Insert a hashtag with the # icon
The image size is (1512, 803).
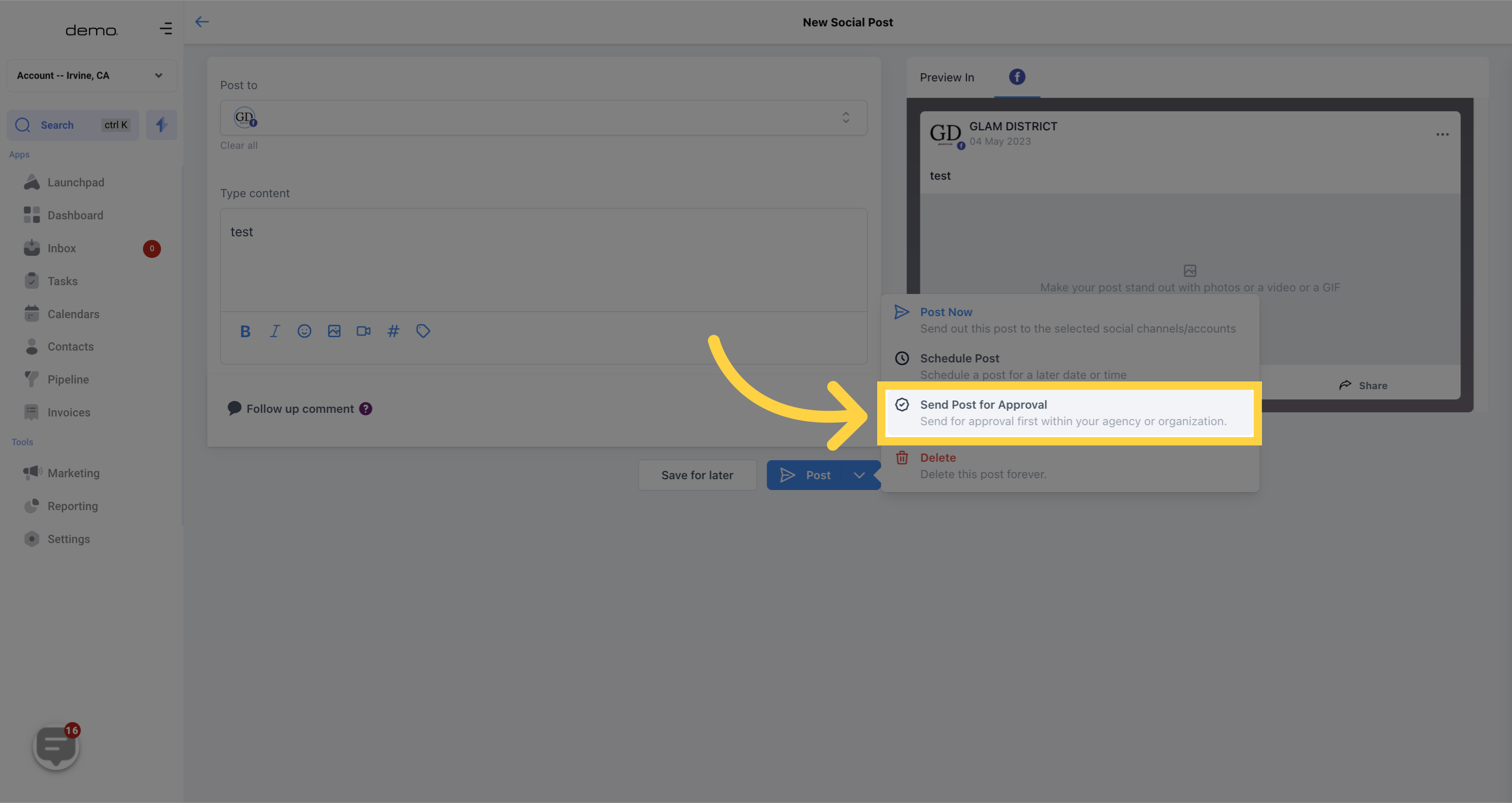click(393, 331)
